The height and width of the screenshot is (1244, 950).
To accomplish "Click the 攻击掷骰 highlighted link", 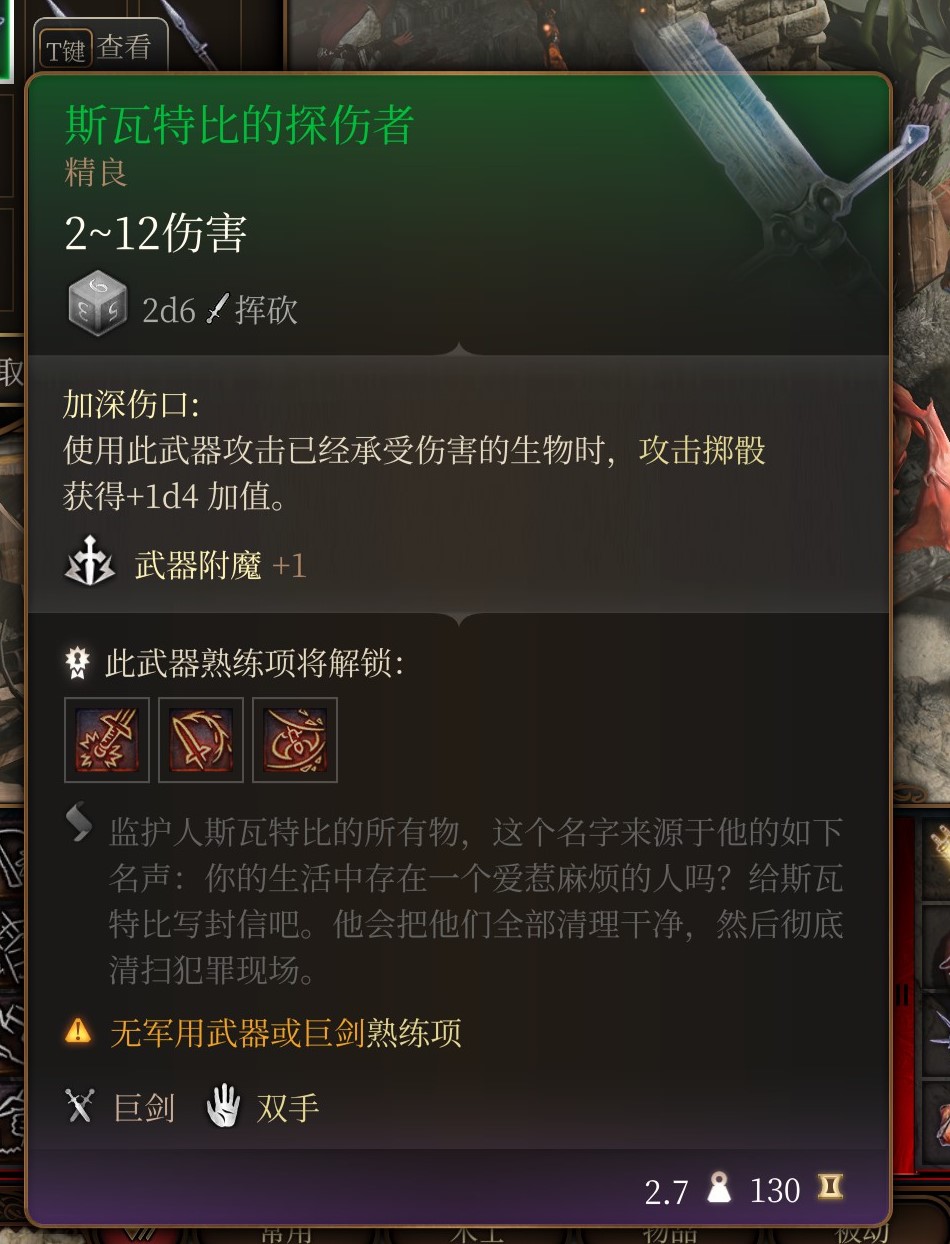I will (702, 450).
